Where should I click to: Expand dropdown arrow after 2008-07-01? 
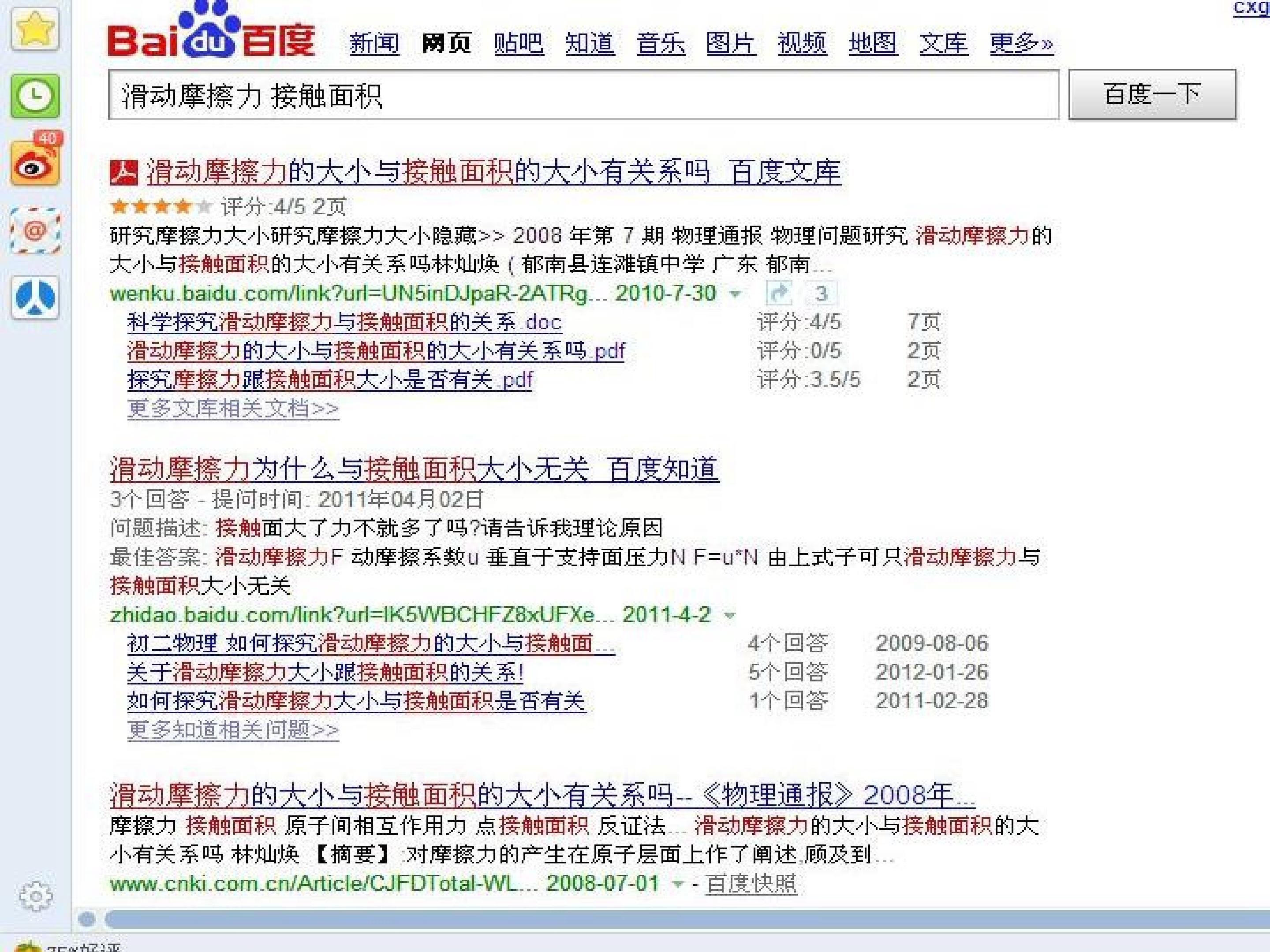pyautogui.click(x=677, y=884)
